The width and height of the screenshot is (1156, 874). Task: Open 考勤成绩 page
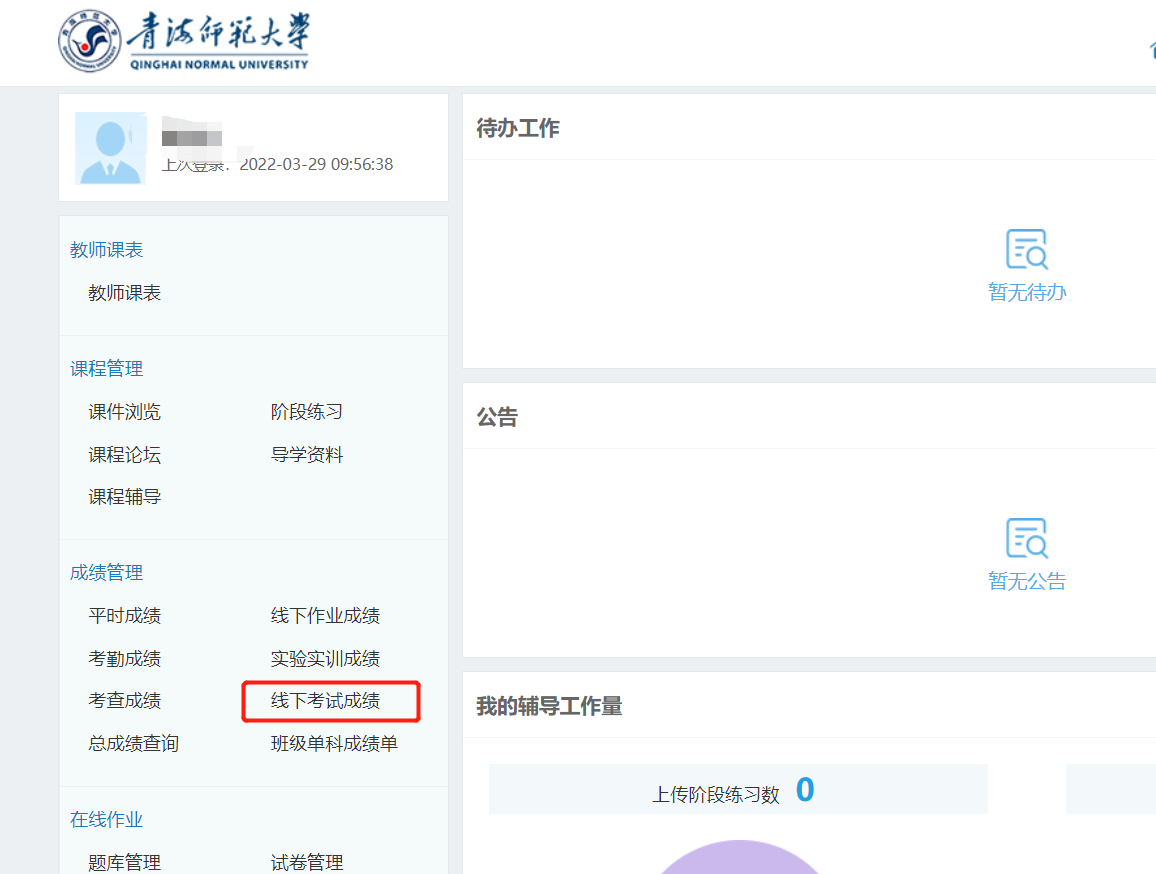[124, 659]
